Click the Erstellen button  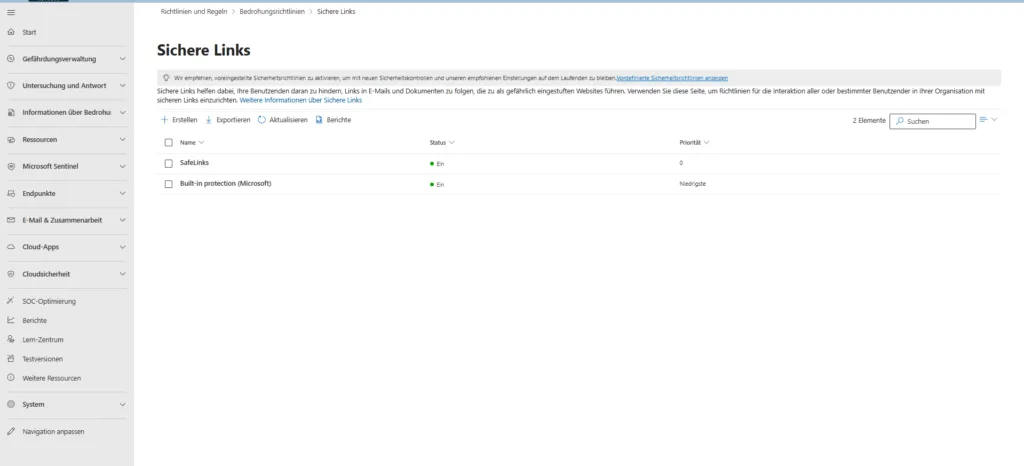tap(179, 120)
